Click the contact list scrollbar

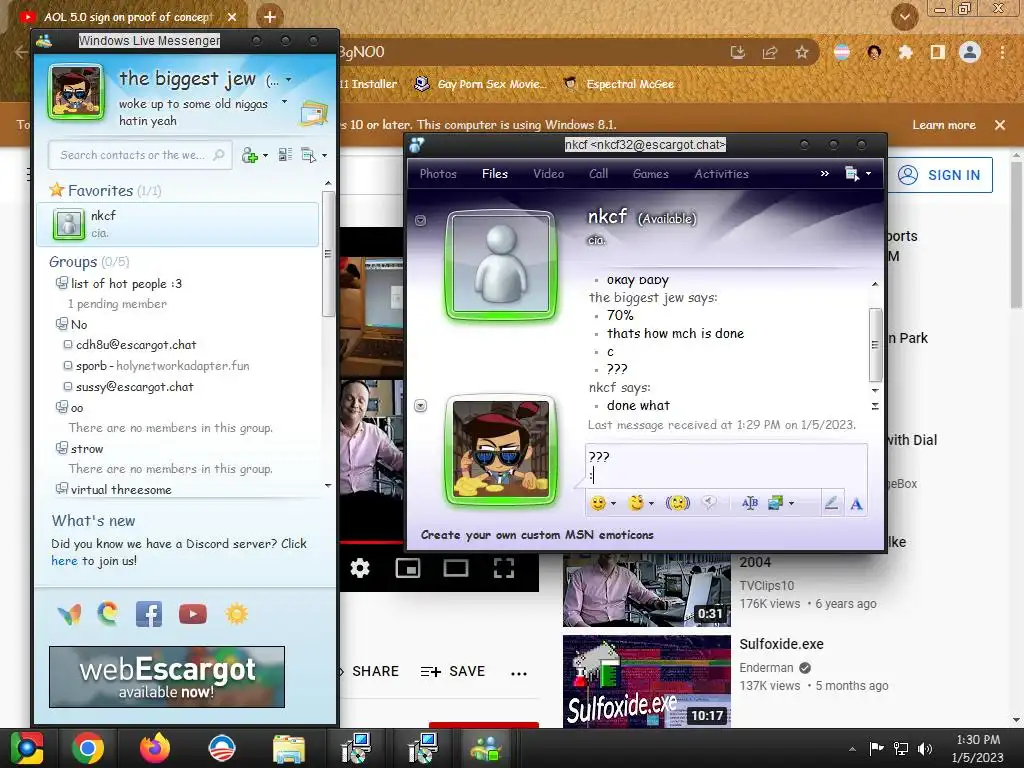(x=328, y=253)
